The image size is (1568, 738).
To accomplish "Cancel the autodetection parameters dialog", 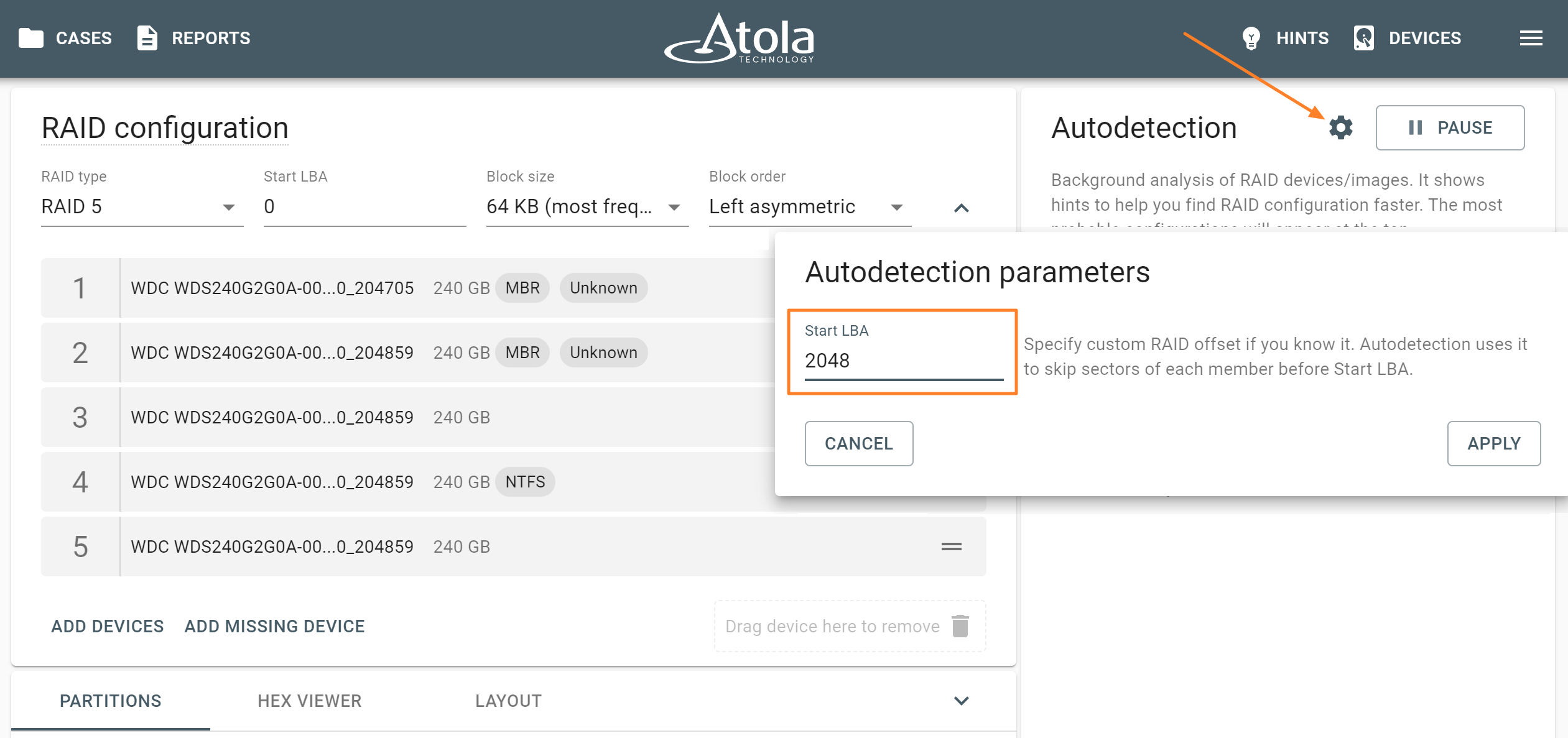I will (858, 443).
